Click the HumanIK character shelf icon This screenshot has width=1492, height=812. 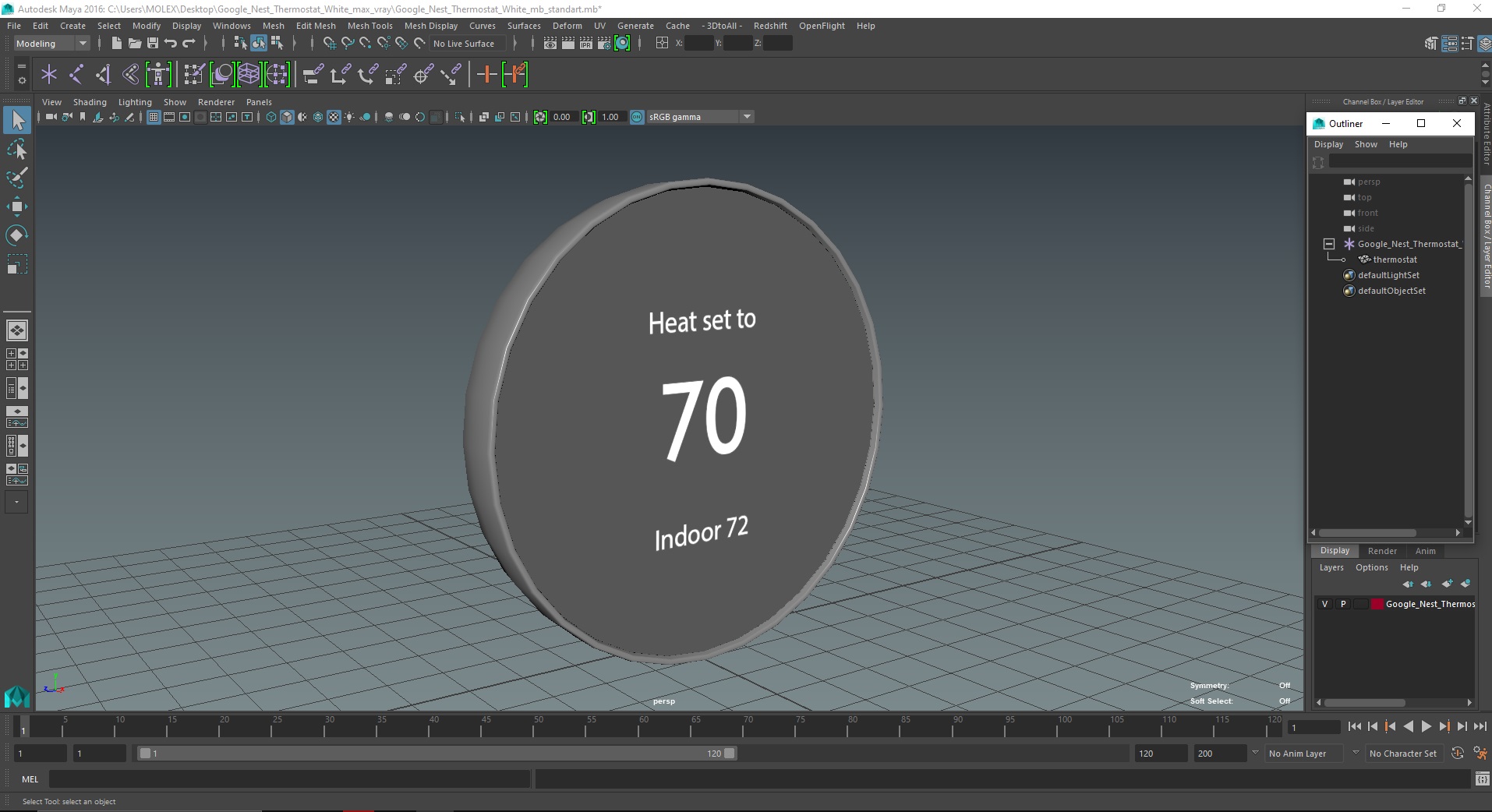158,75
